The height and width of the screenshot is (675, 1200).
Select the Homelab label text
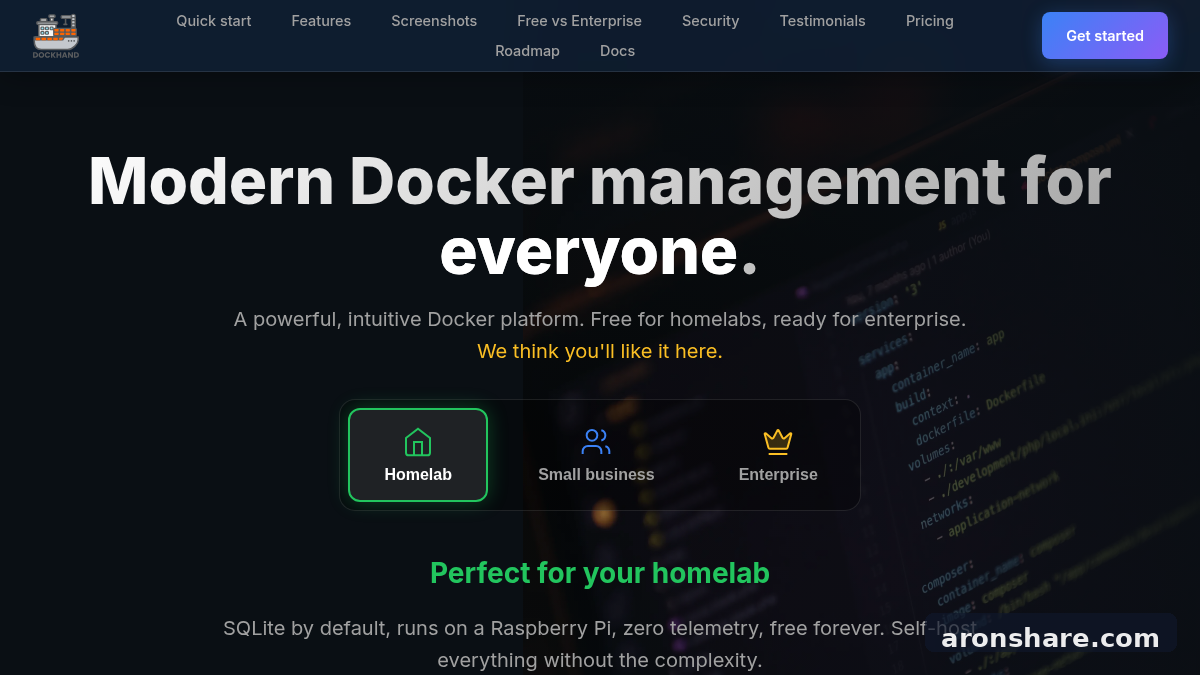tap(418, 475)
